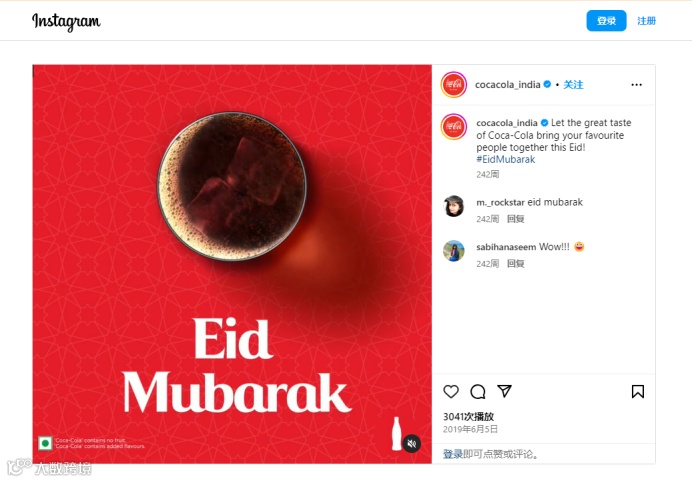This screenshot has height=482, width=693.
Task: Click the Eid Mubarak video
Action: (x=232, y=264)
